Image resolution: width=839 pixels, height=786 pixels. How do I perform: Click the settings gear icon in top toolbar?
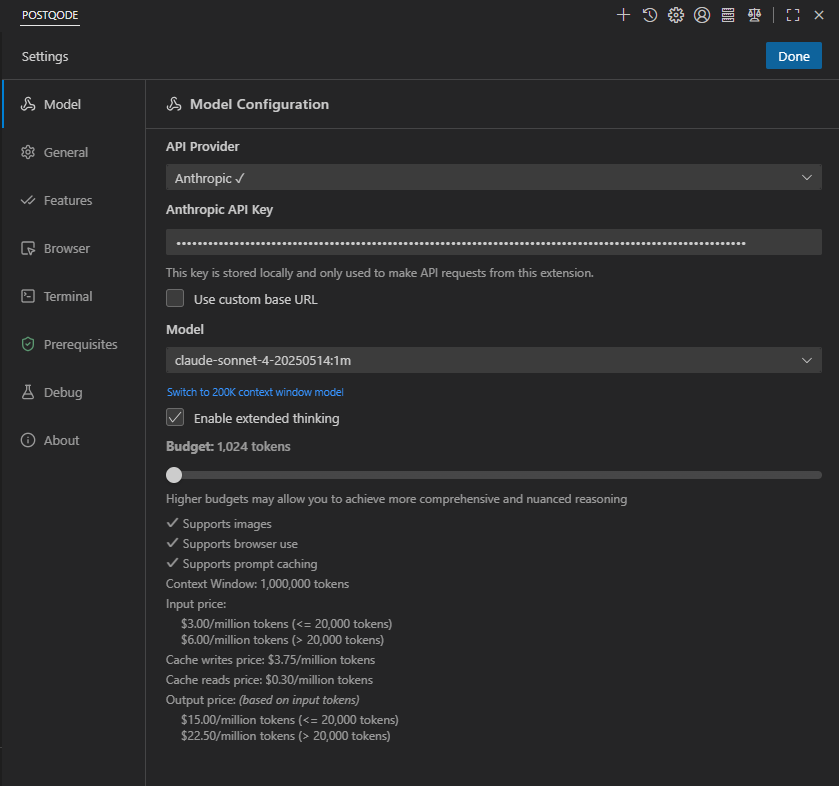pyautogui.click(x=676, y=15)
